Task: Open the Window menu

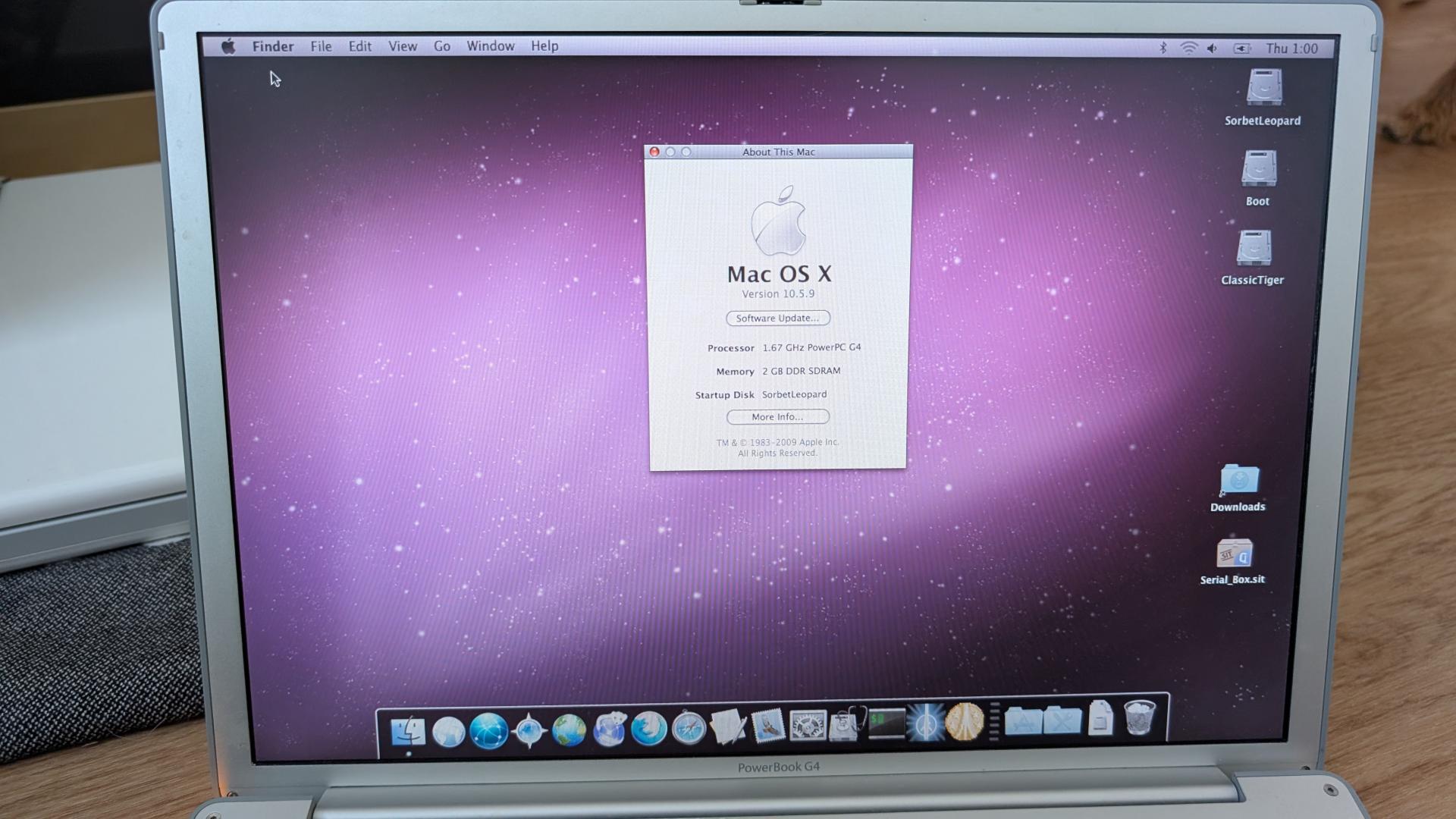Action: 490,46
